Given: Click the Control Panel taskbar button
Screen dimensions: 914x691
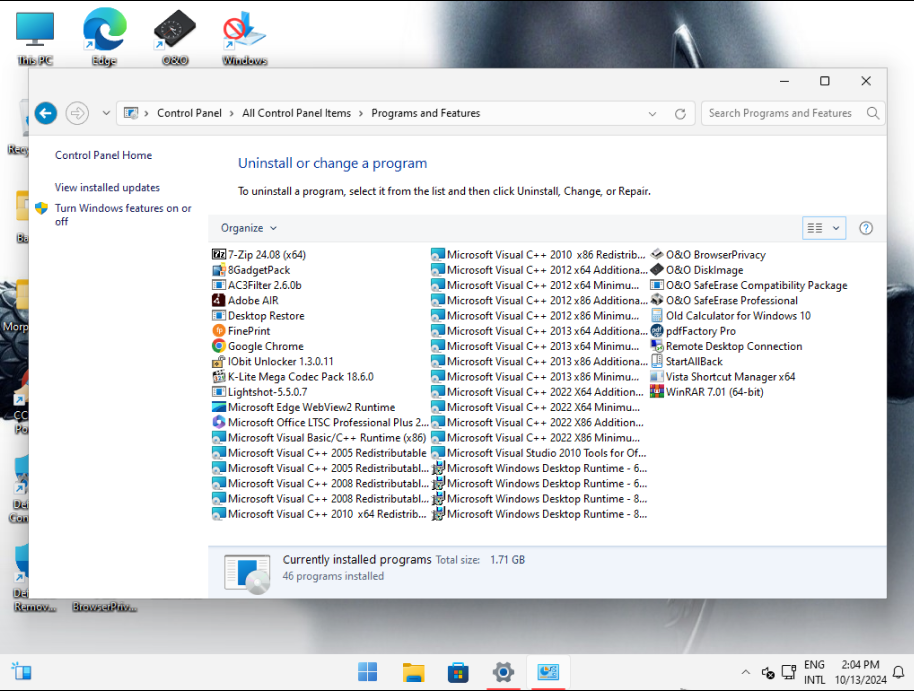Looking at the screenshot, I should [x=548, y=672].
